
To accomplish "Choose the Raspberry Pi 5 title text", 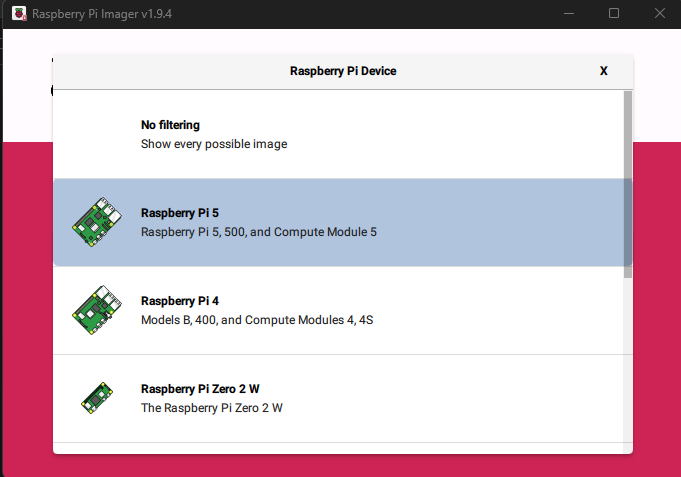I will pos(180,213).
